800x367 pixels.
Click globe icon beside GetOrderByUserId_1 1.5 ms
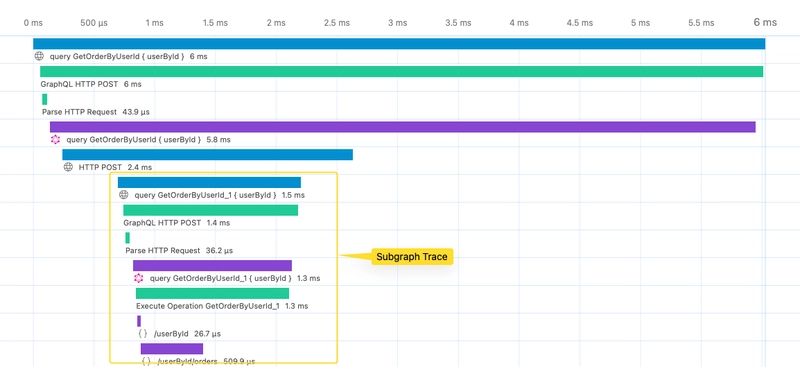pyautogui.click(x=123, y=194)
